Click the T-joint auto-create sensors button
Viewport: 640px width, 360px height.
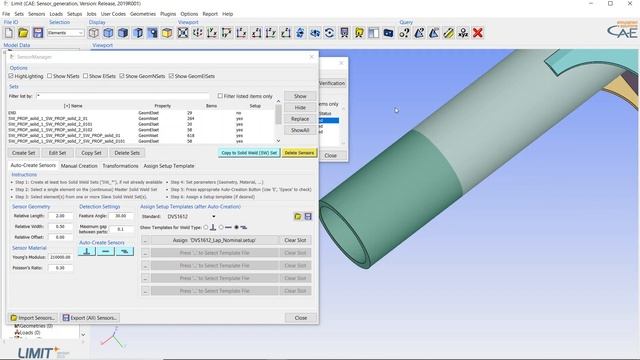click(87, 251)
